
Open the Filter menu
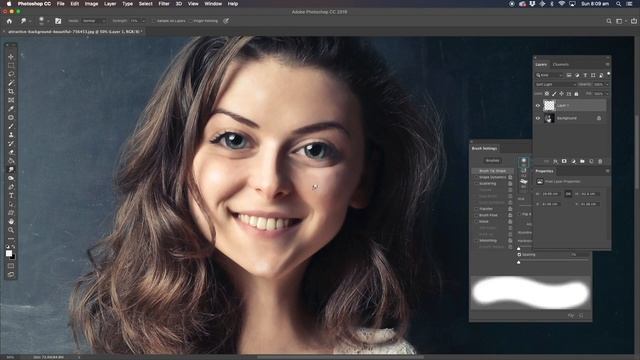pyautogui.click(x=164, y=4)
